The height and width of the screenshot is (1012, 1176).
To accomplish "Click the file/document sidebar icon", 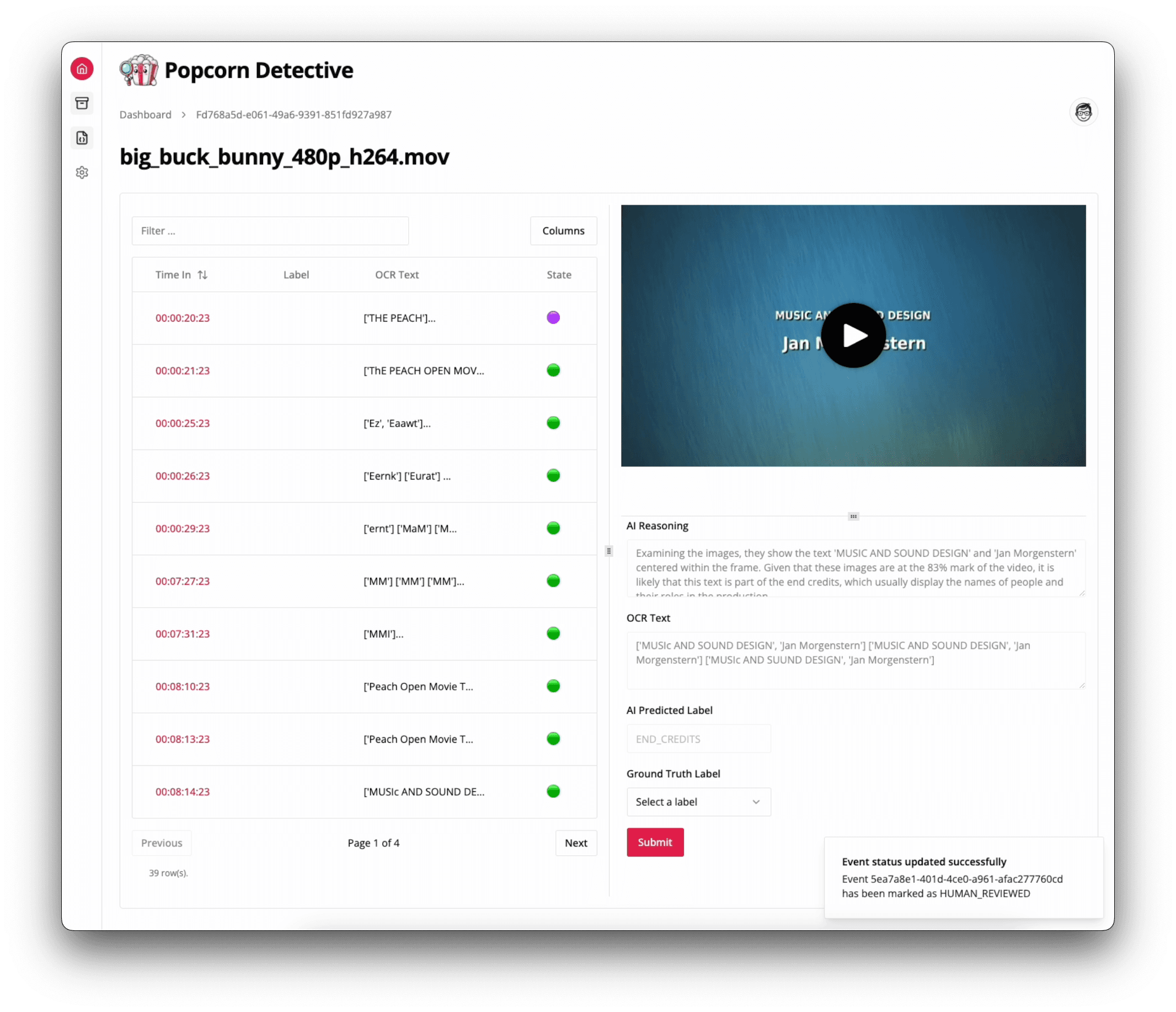I will coord(82,137).
